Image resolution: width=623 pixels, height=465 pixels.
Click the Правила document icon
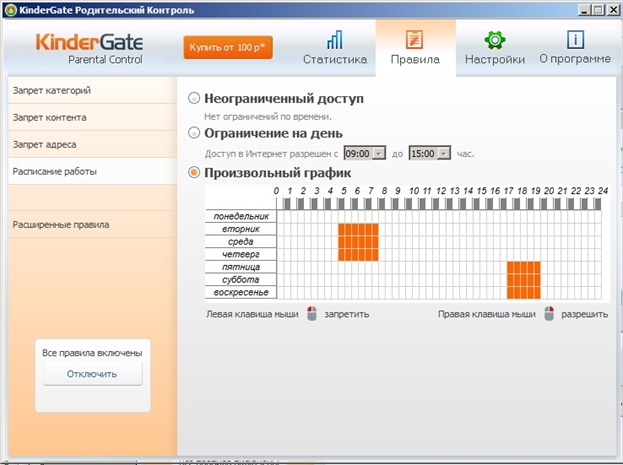point(414,39)
